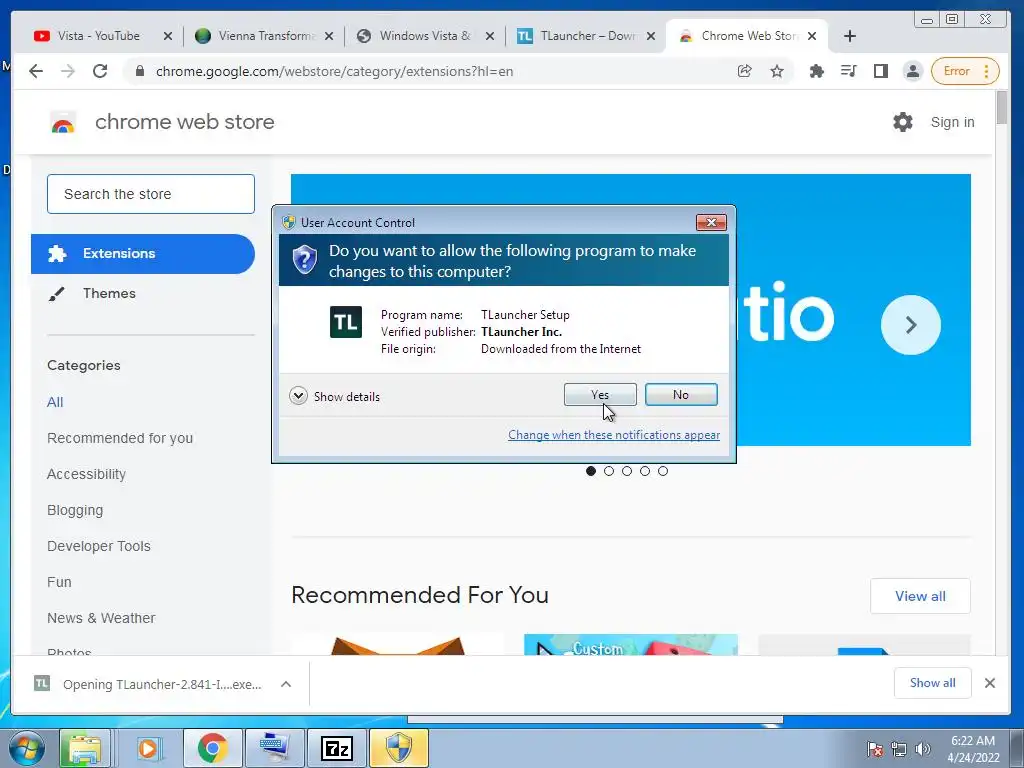Close the Vista - YouTube tab
Screen dimensions: 1024x768
pyautogui.click(x=168, y=36)
